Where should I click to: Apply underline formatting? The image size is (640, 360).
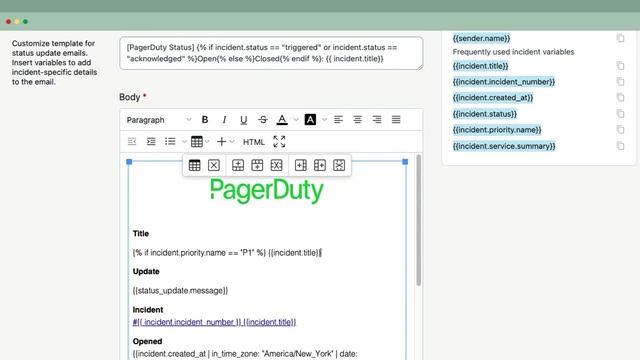[x=244, y=120]
